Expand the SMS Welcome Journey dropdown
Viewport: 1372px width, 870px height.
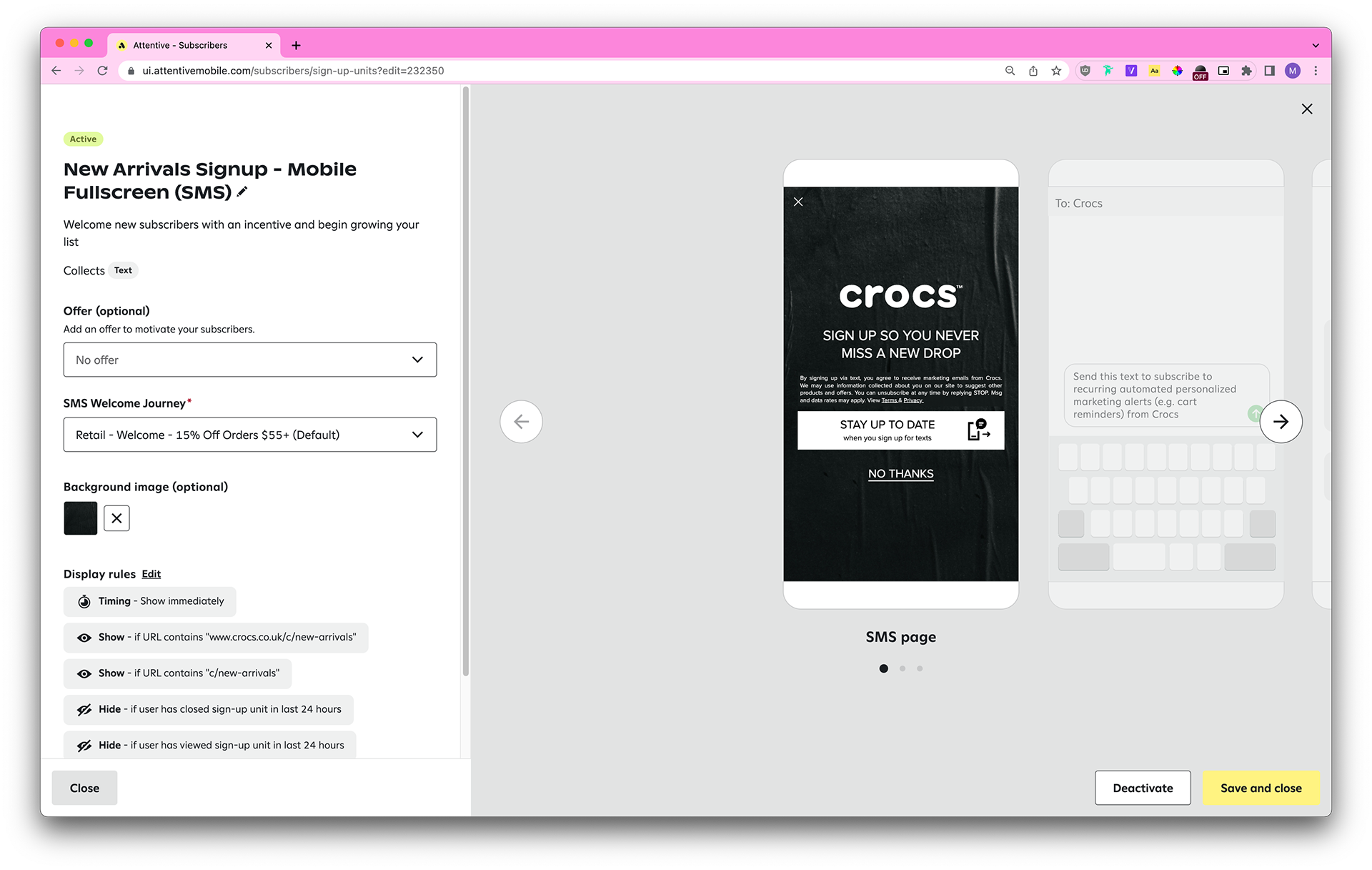pyautogui.click(x=249, y=435)
